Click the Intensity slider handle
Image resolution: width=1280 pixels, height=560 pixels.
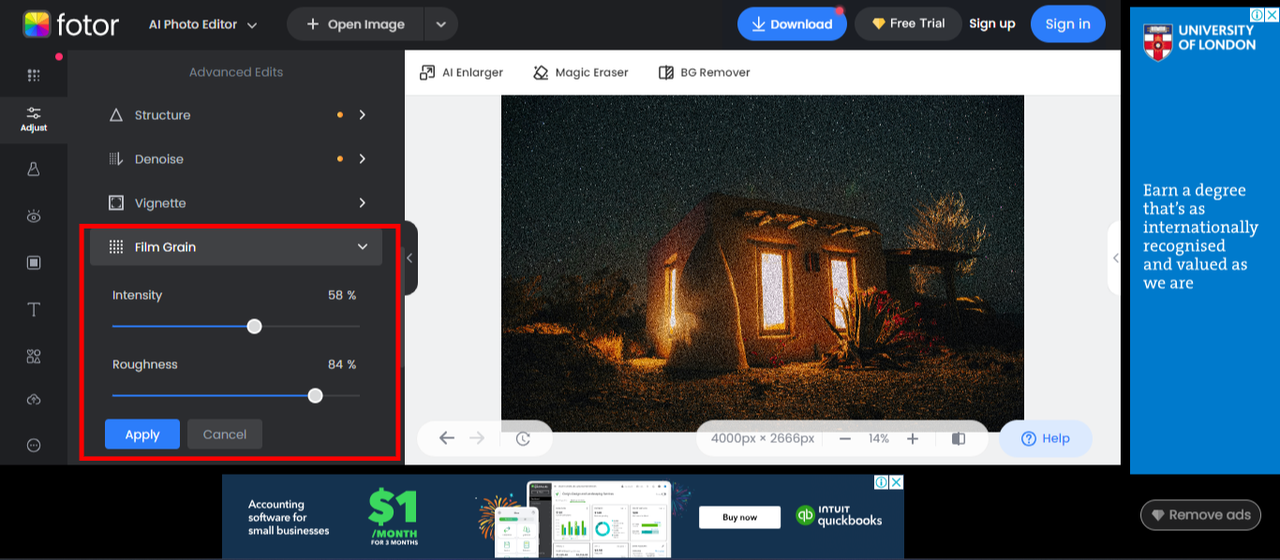254,326
